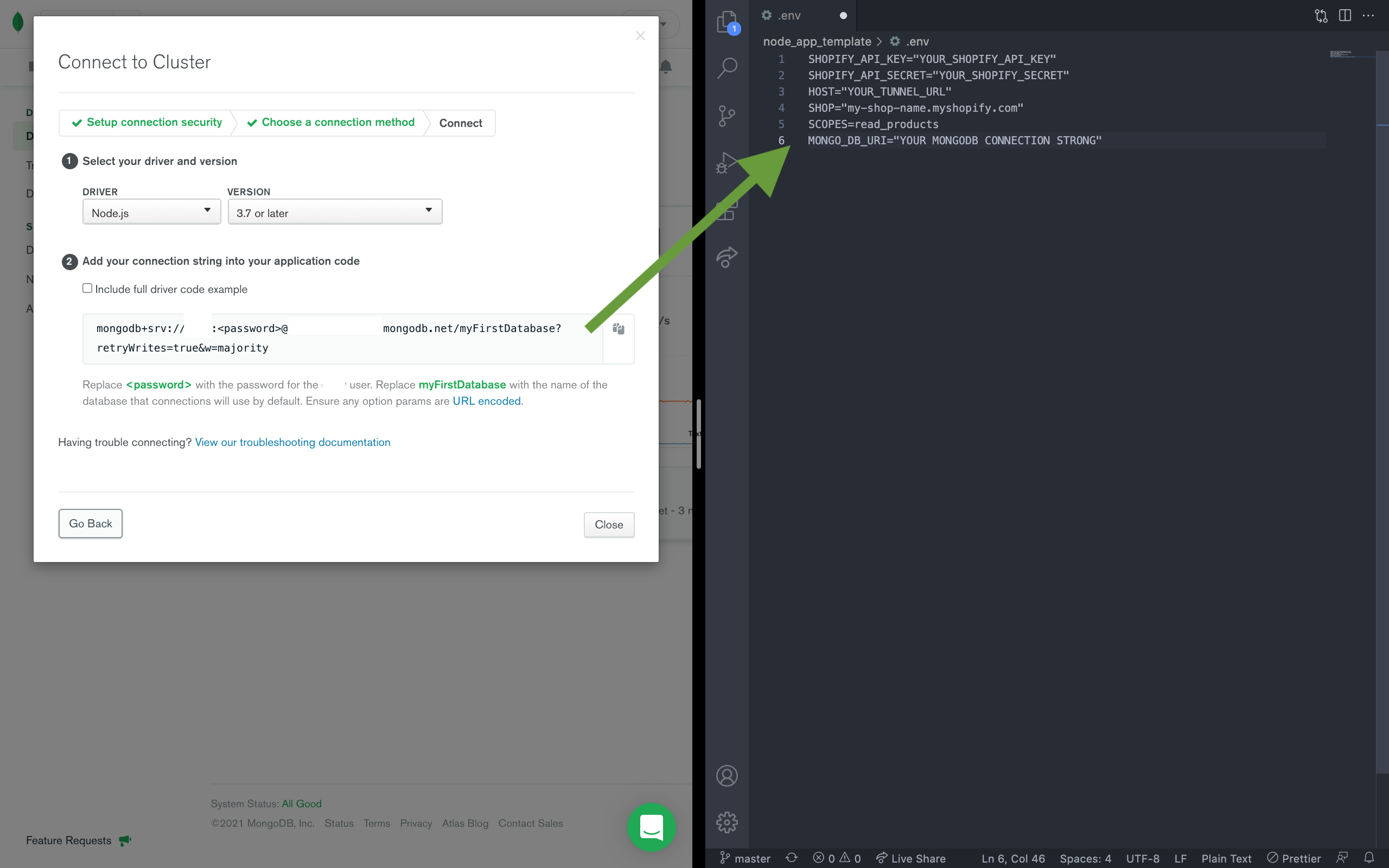Image resolution: width=1389 pixels, height=868 pixels.
Task: Open the VERSION dropdown showing 3.7 or later
Action: coord(335,212)
